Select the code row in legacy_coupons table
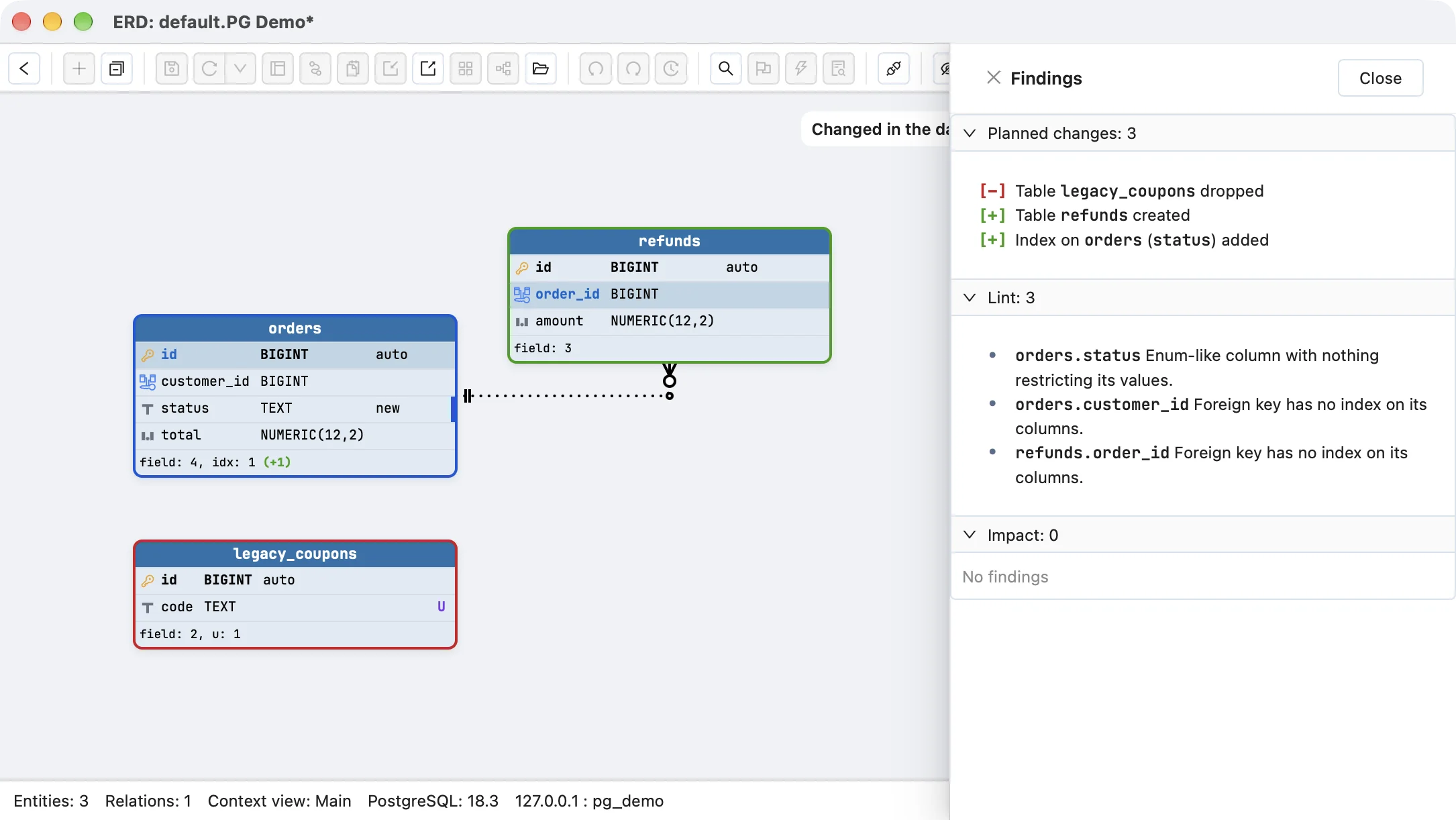This screenshot has width=1456, height=820. [x=295, y=607]
